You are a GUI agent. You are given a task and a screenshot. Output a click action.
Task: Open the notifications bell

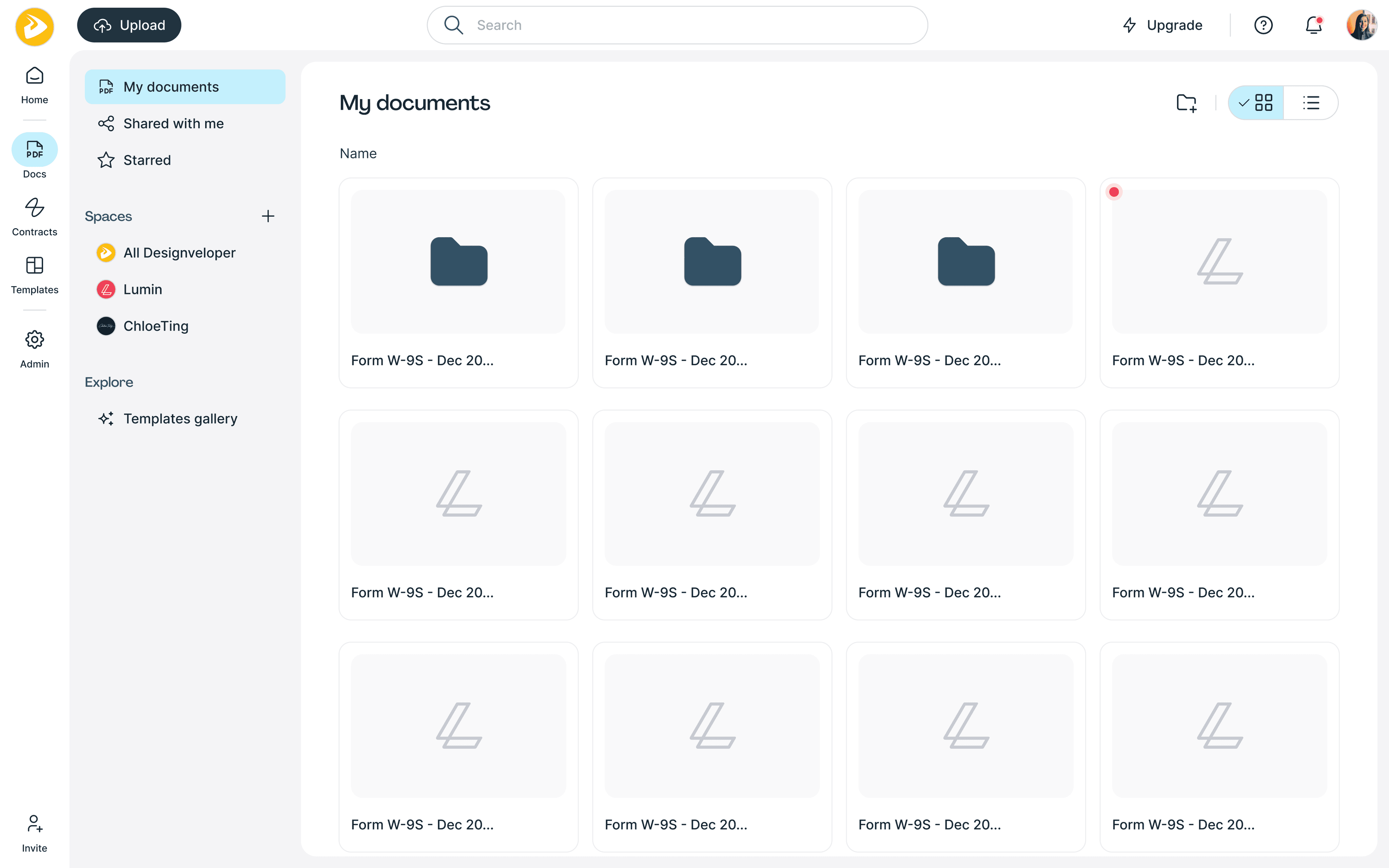point(1313,25)
